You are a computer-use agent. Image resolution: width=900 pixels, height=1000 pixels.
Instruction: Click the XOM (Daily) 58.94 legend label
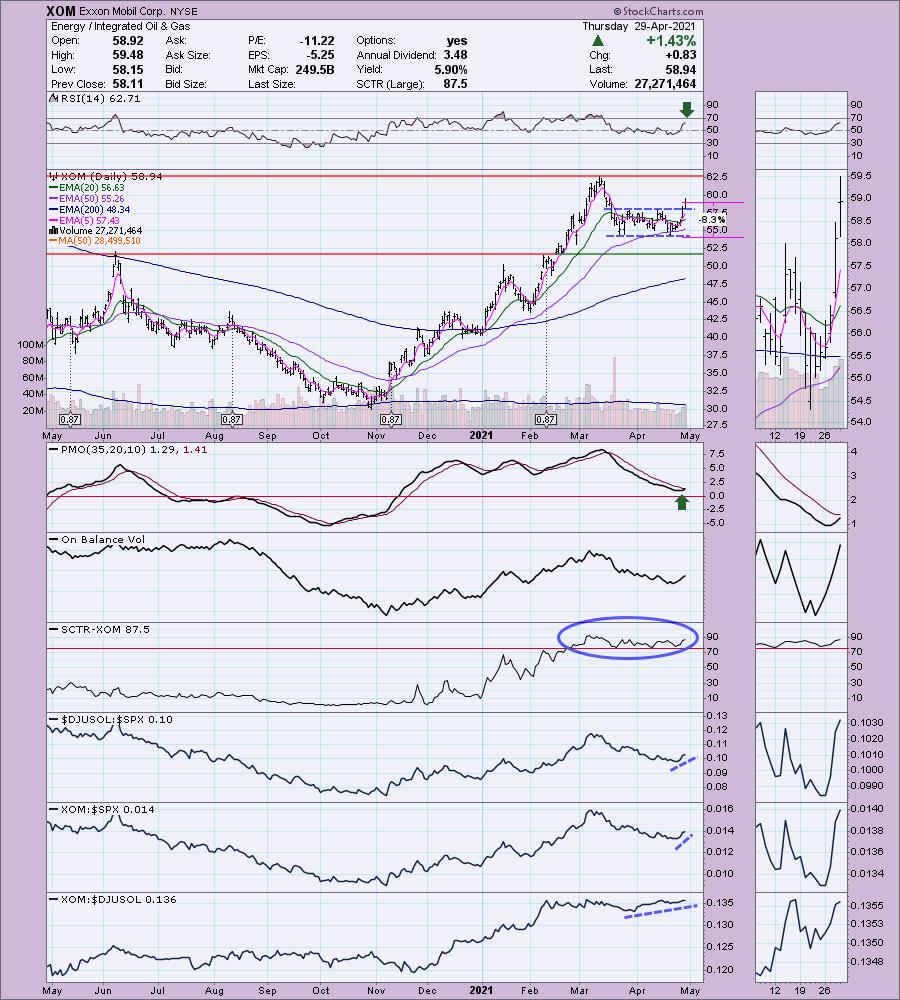click(x=111, y=177)
